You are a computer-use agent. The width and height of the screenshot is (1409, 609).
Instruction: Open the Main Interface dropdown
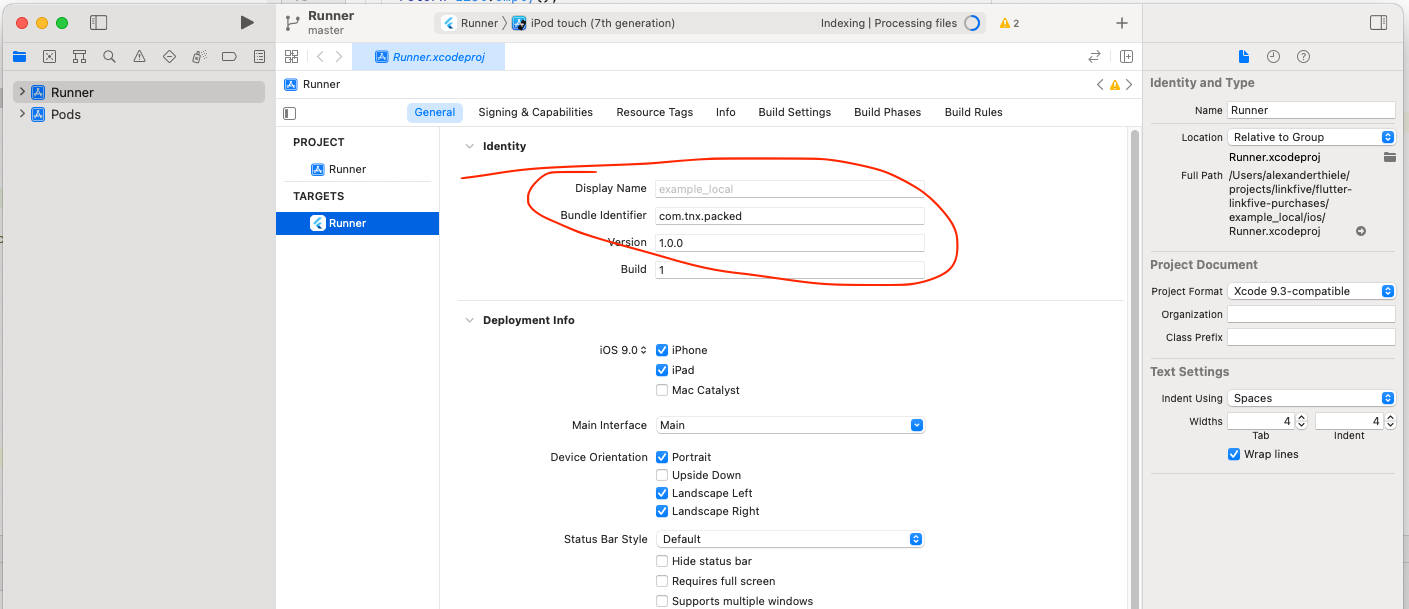(790, 425)
